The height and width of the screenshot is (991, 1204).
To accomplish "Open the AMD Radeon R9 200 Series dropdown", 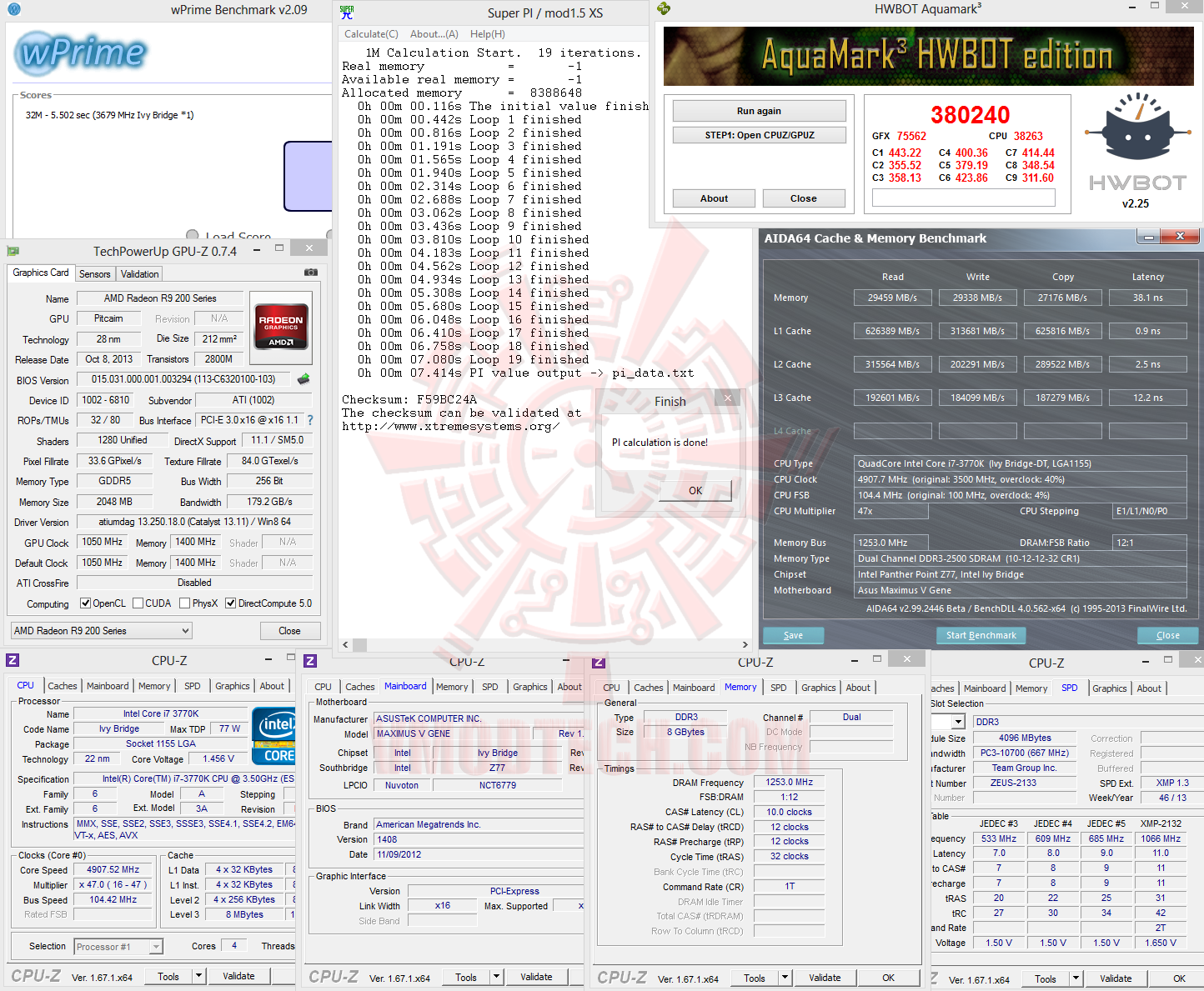I will [x=101, y=631].
